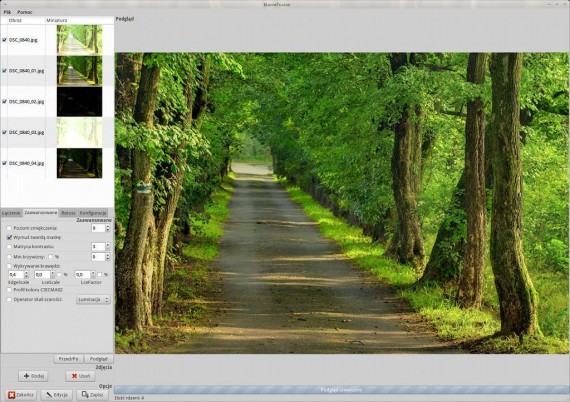Open the Pomoc menu
570x402 pixels.
tap(25, 12)
